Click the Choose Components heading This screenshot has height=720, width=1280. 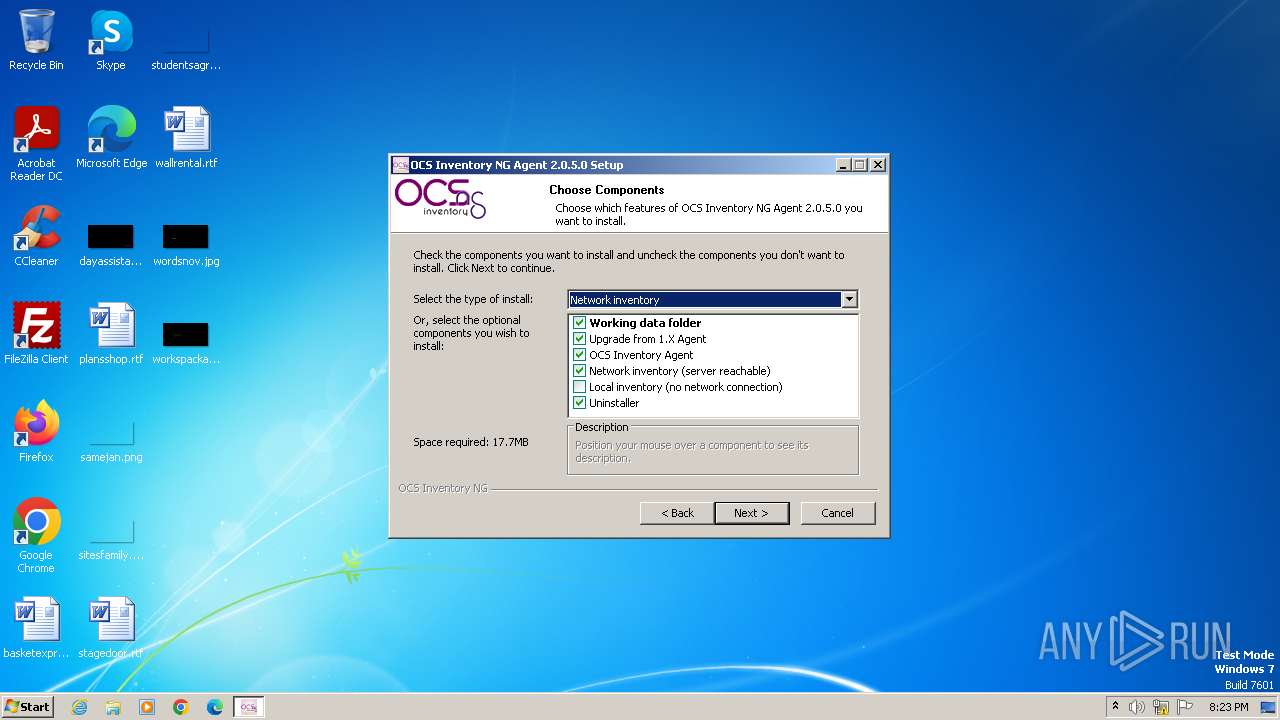coord(606,190)
